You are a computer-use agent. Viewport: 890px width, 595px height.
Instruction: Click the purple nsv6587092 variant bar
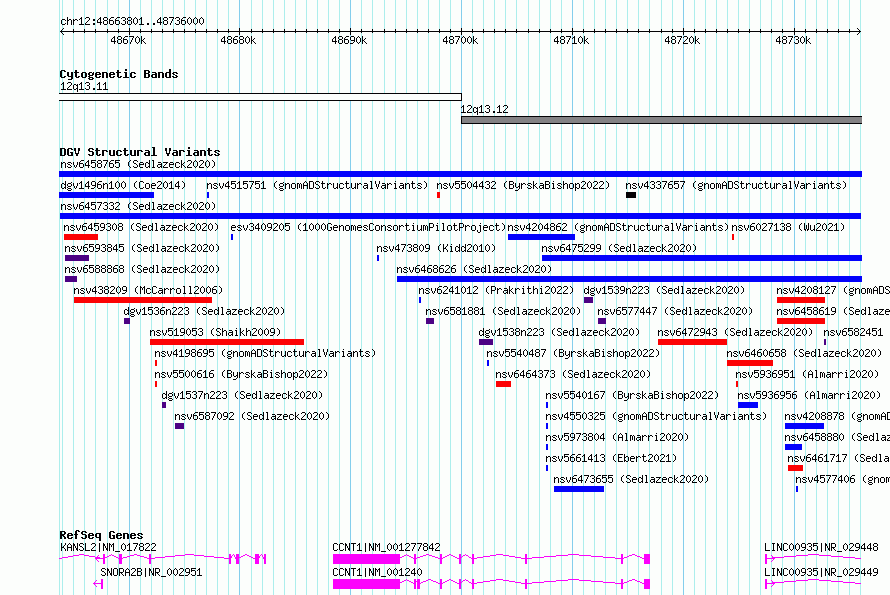click(179, 426)
